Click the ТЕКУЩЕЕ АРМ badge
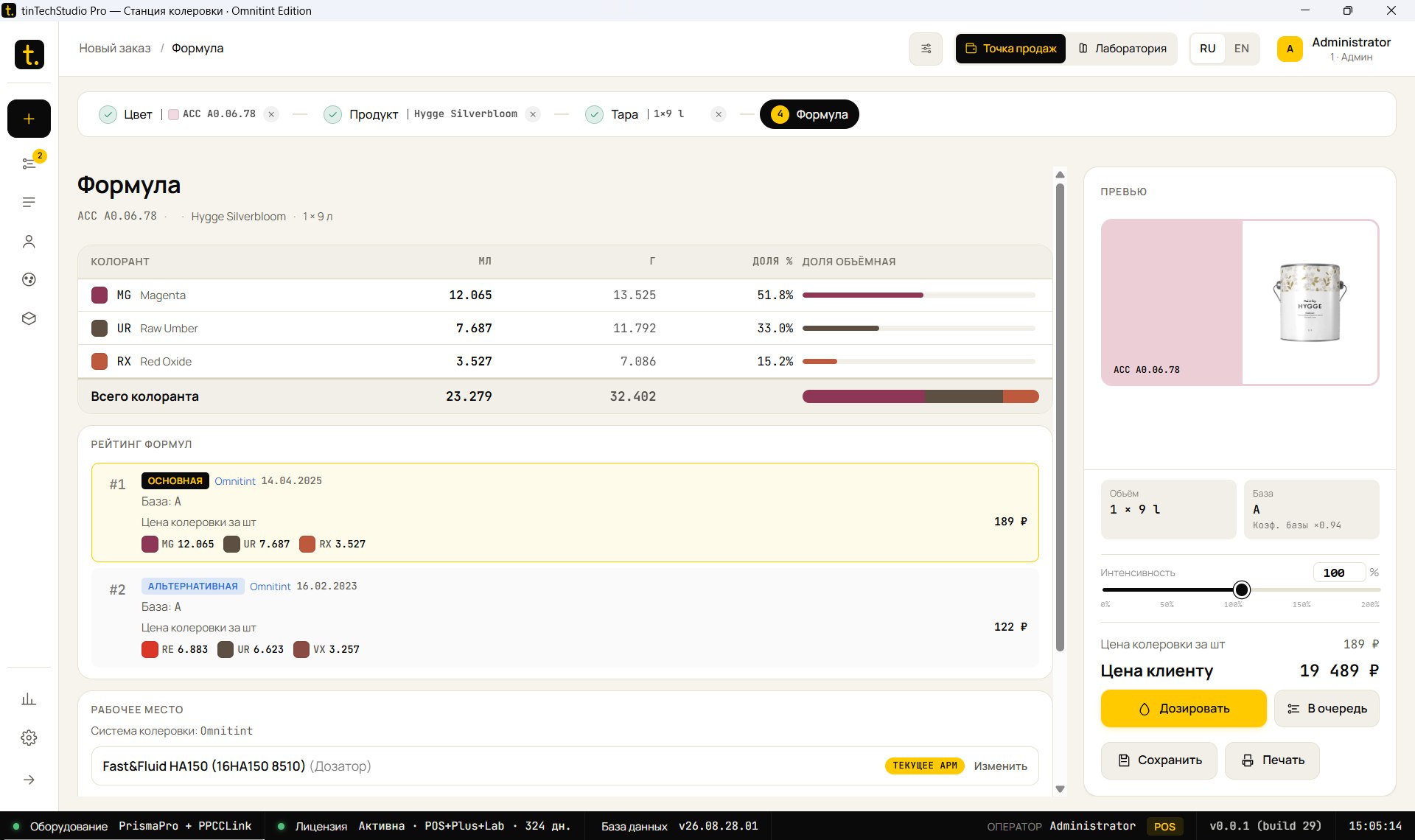The height and width of the screenshot is (840, 1415). click(x=925, y=766)
